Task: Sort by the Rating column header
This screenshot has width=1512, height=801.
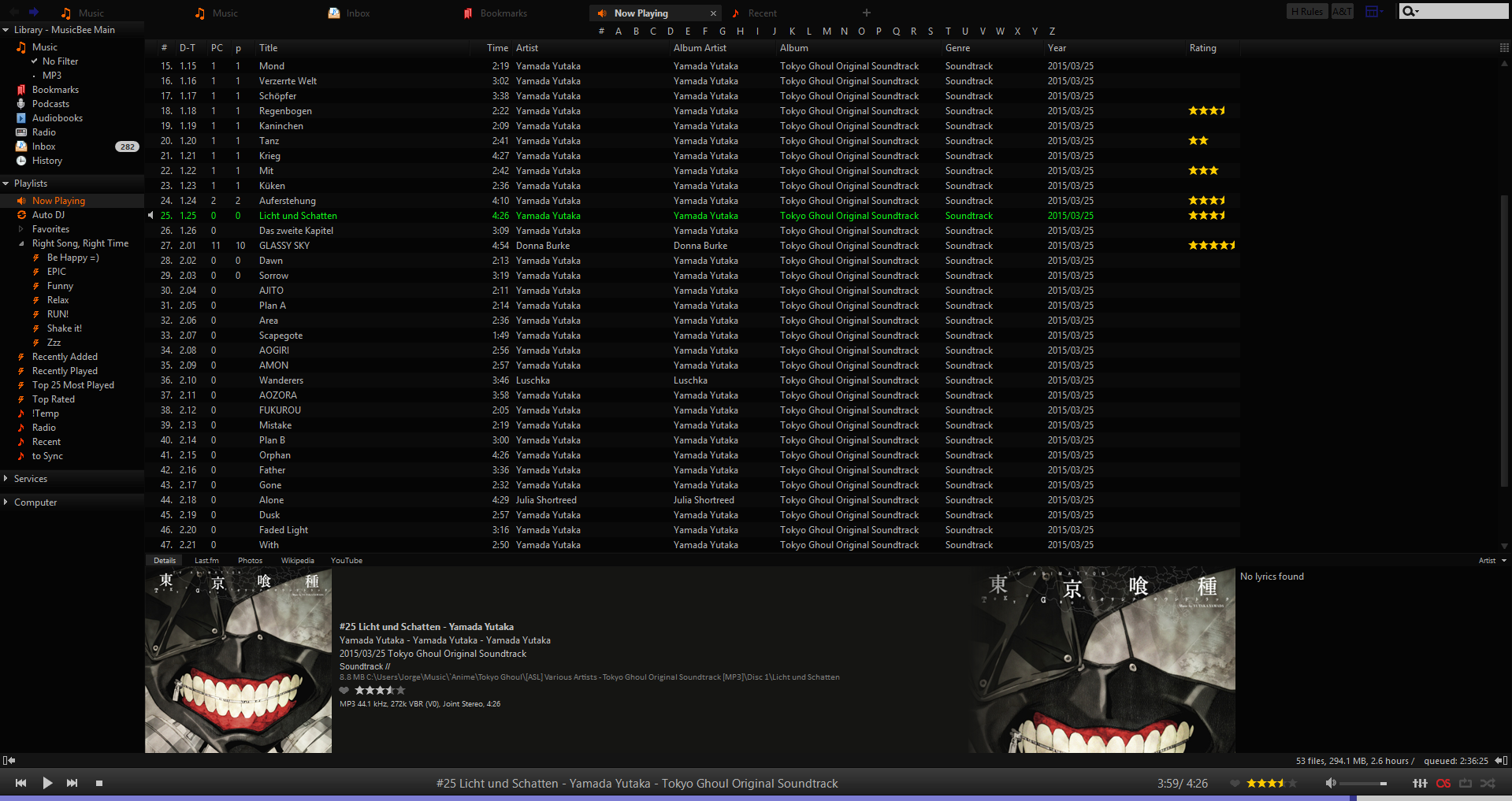Action: (x=1202, y=48)
